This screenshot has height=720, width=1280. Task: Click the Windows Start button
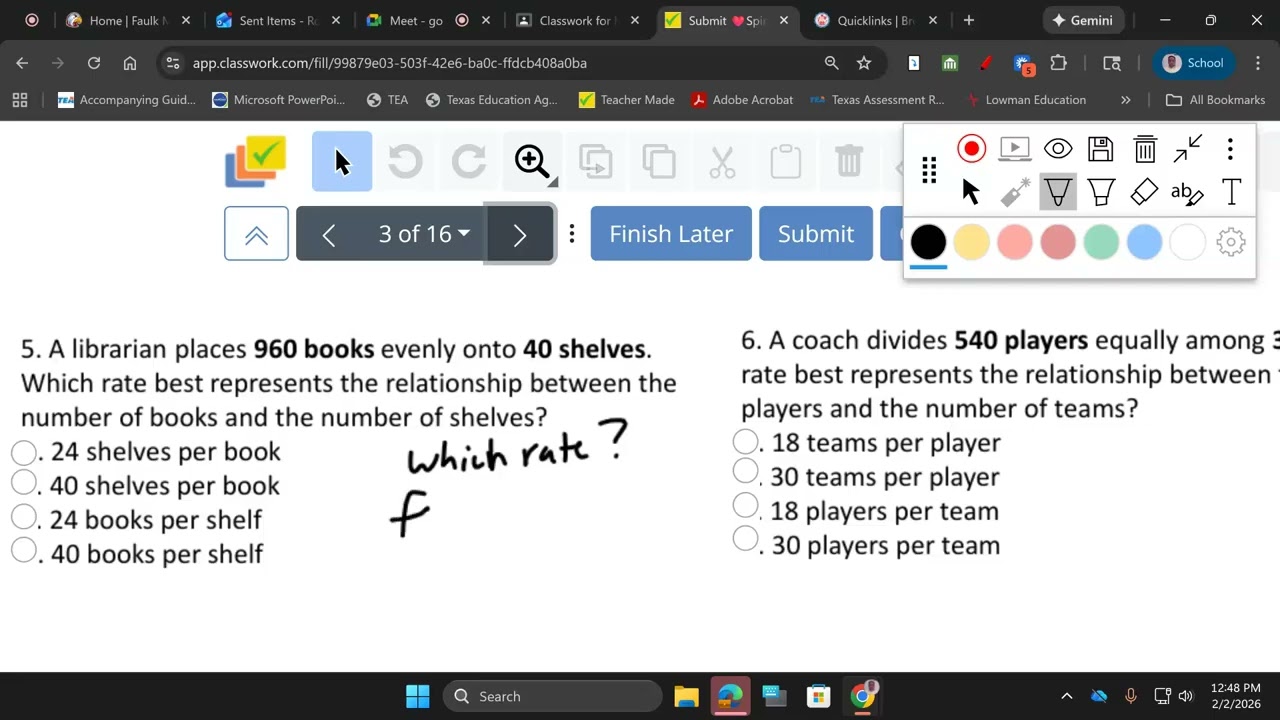point(418,696)
